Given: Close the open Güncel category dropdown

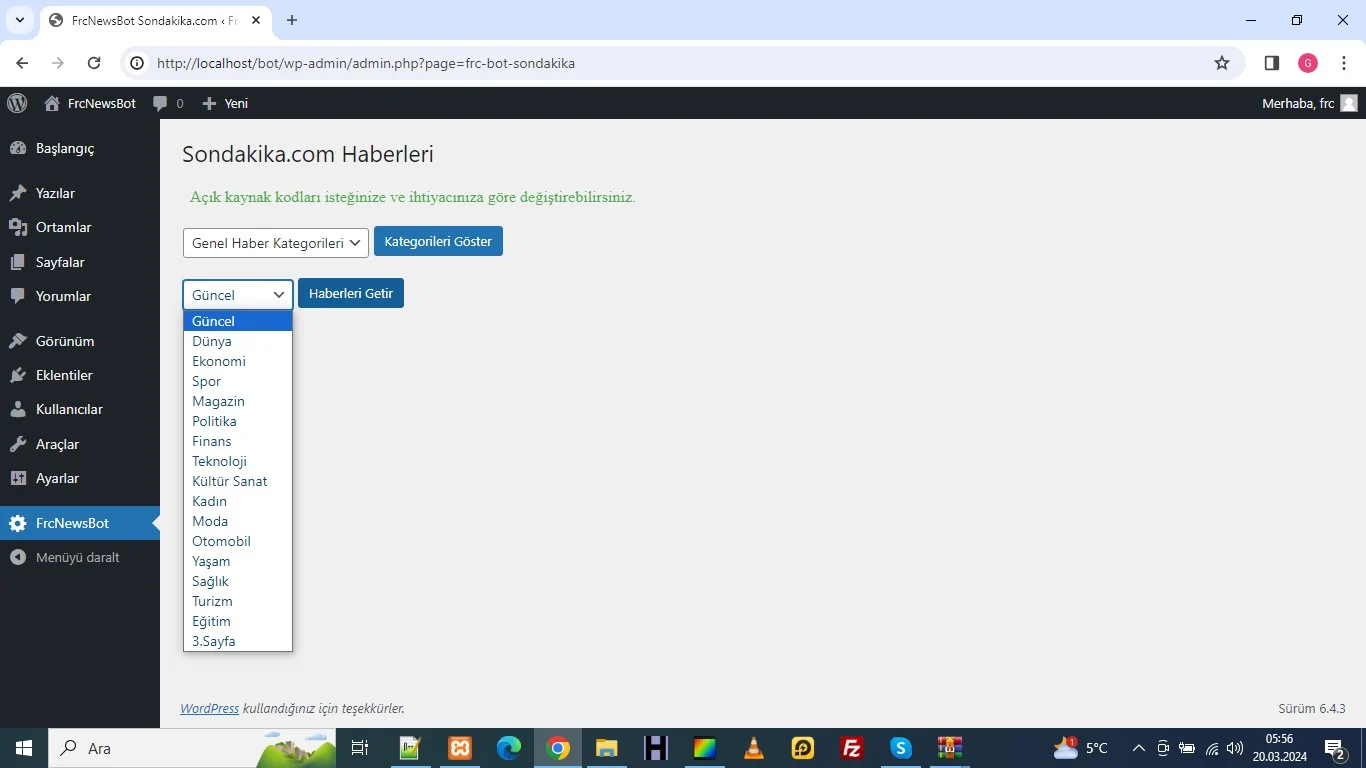Looking at the screenshot, I should pos(238,295).
